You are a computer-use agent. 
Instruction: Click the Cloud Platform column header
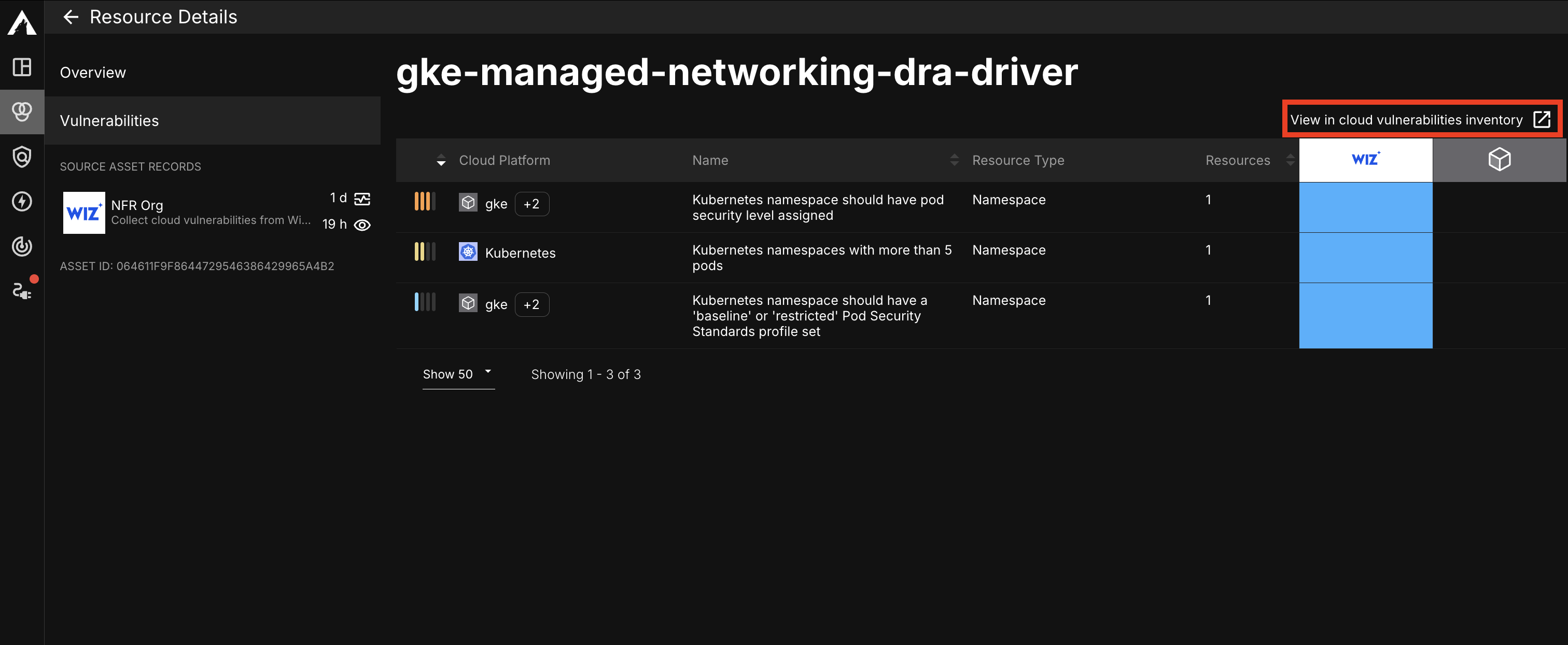click(x=504, y=160)
